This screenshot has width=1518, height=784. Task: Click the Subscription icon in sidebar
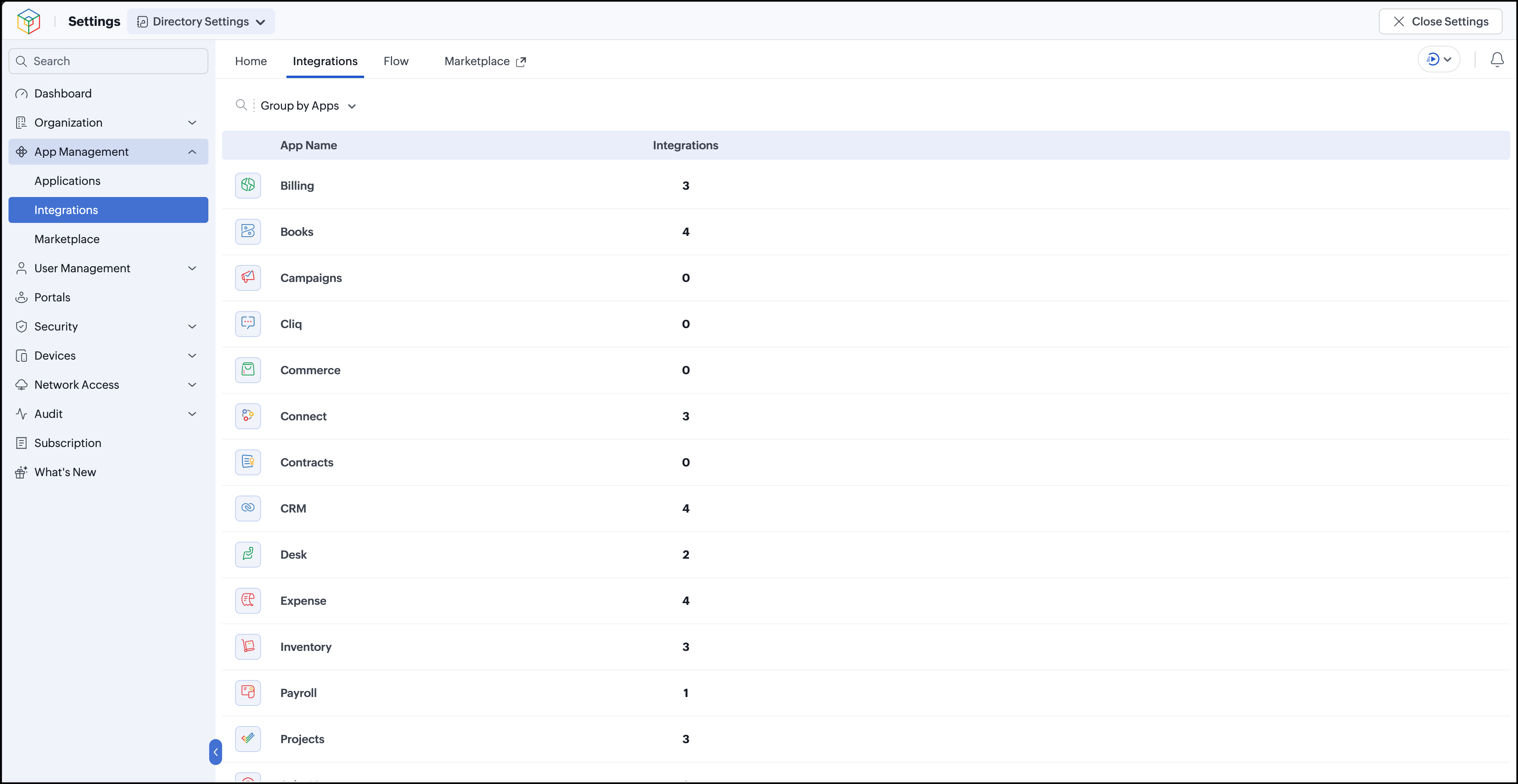(21, 443)
